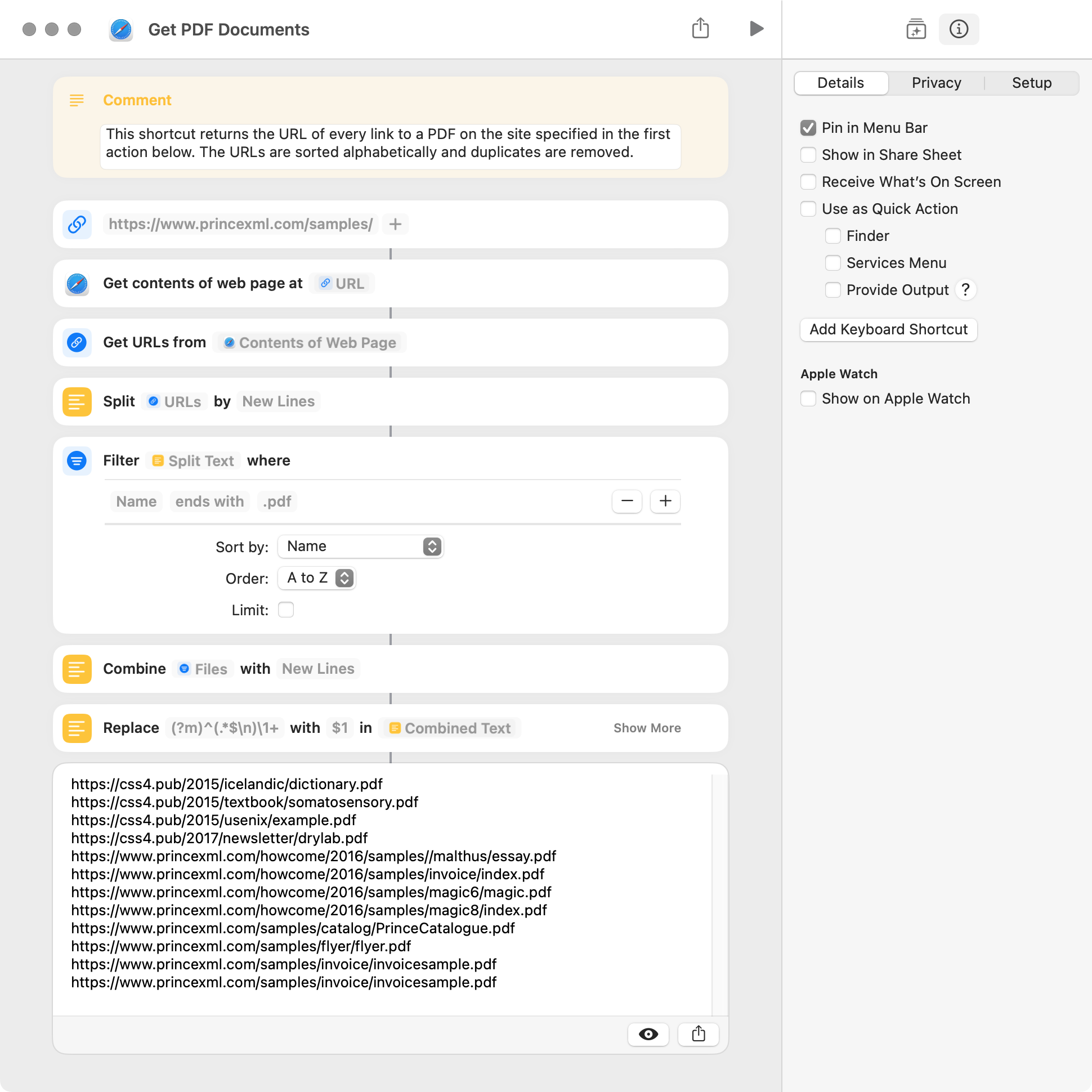Change the New Lines separator in Combine
This screenshot has width=1092, height=1092.
coord(318,669)
